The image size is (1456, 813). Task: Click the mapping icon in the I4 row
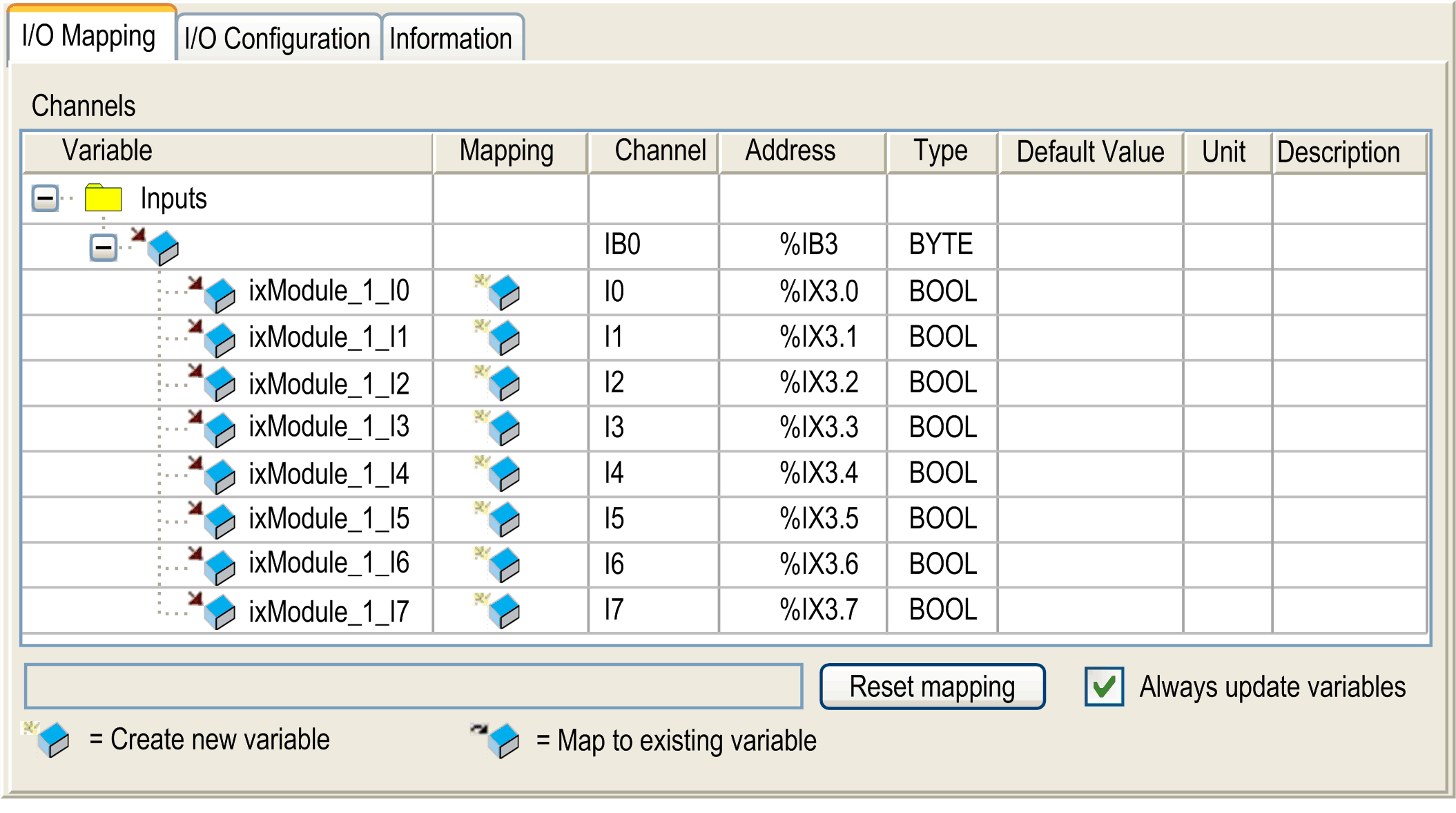click(x=498, y=473)
